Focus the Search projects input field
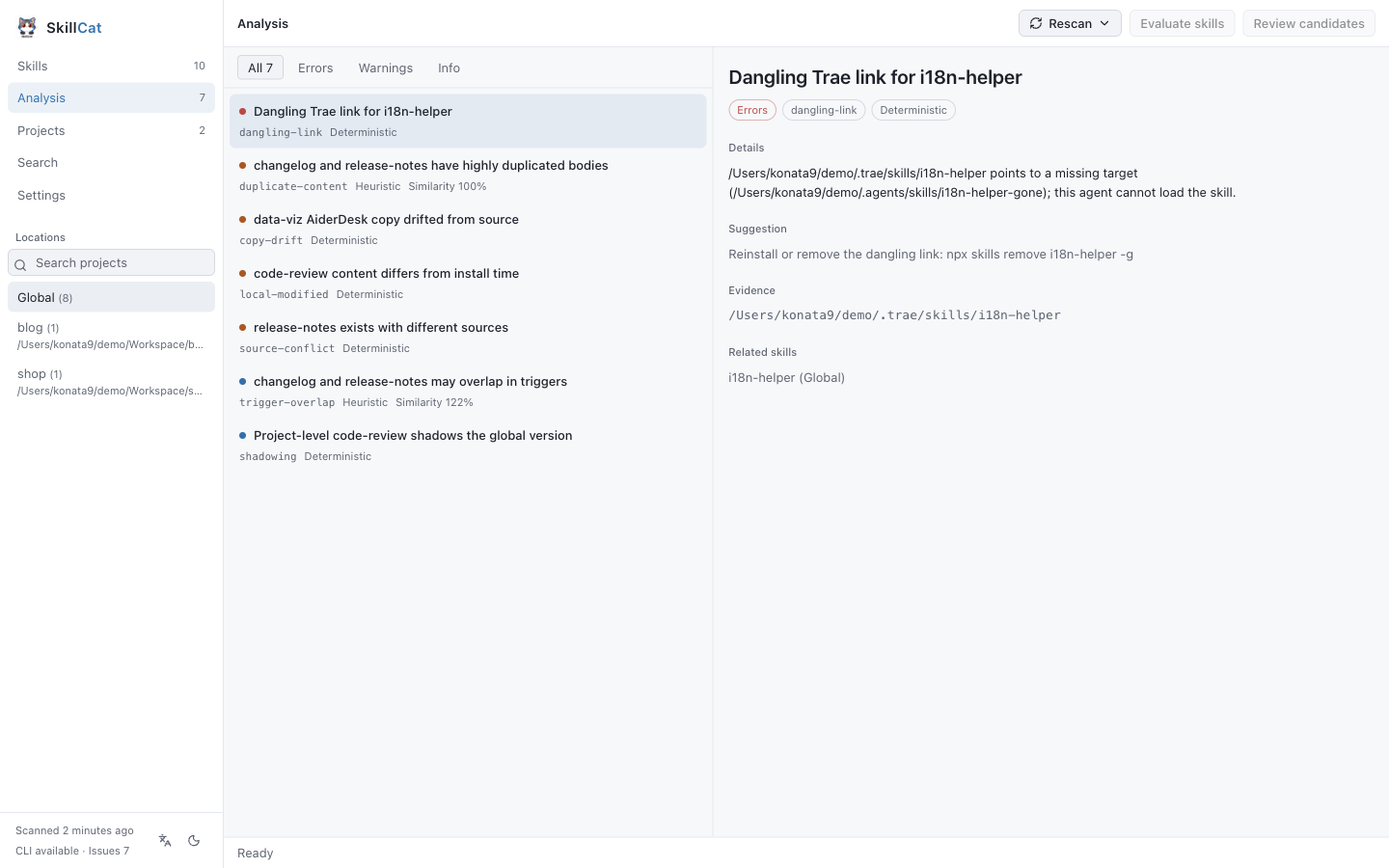Image resolution: width=1389 pixels, height=868 pixels. point(111,262)
